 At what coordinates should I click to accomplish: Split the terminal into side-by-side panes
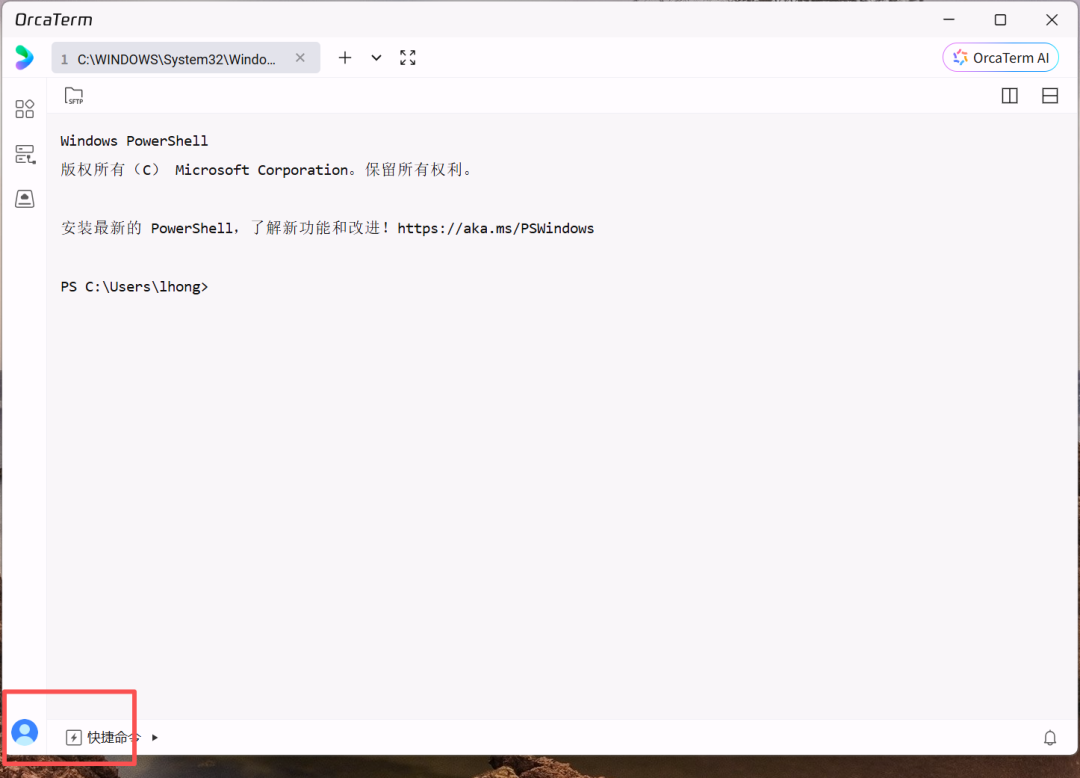1010,96
